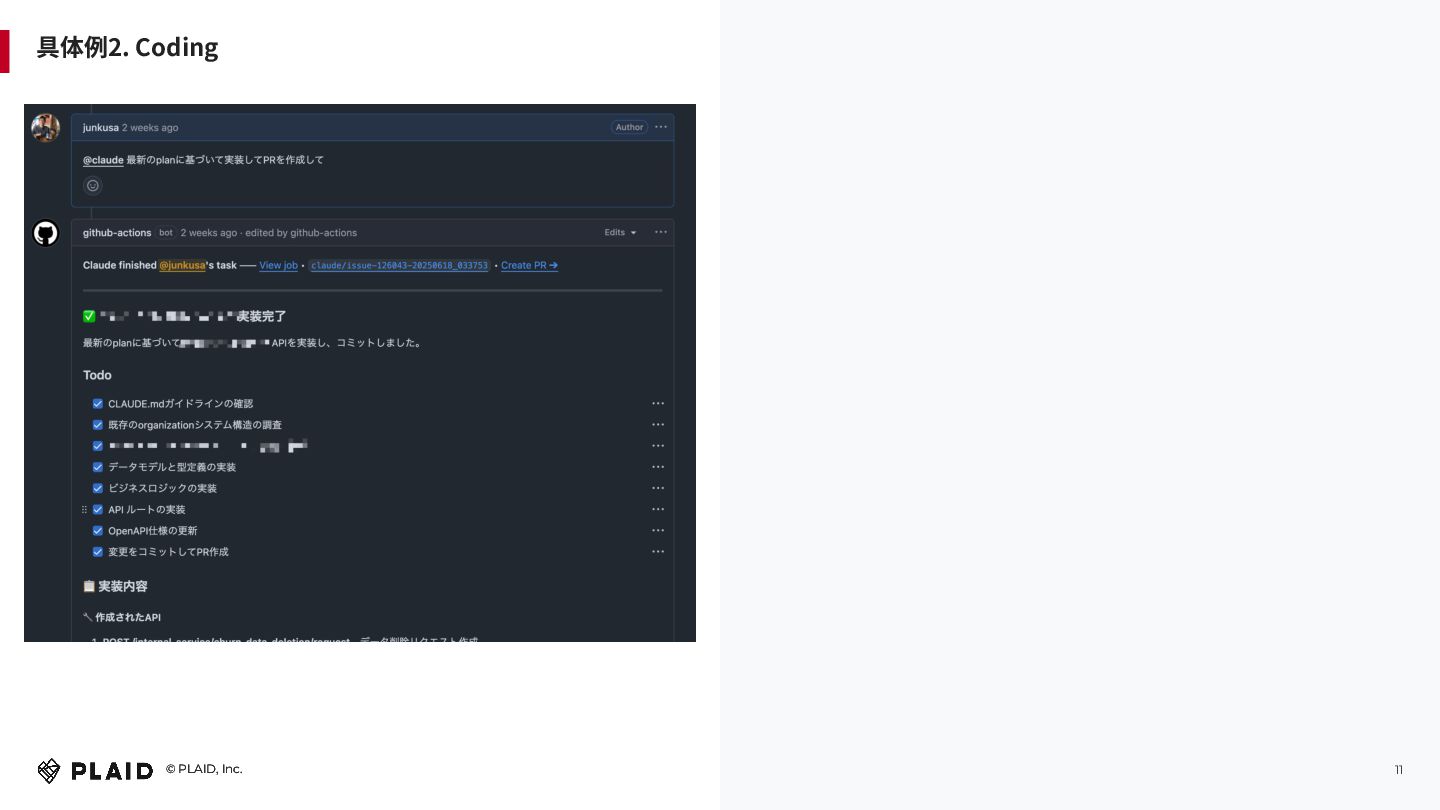The height and width of the screenshot is (810, 1440).
Task: Expand the Edits dropdown
Action: (x=620, y=232)
